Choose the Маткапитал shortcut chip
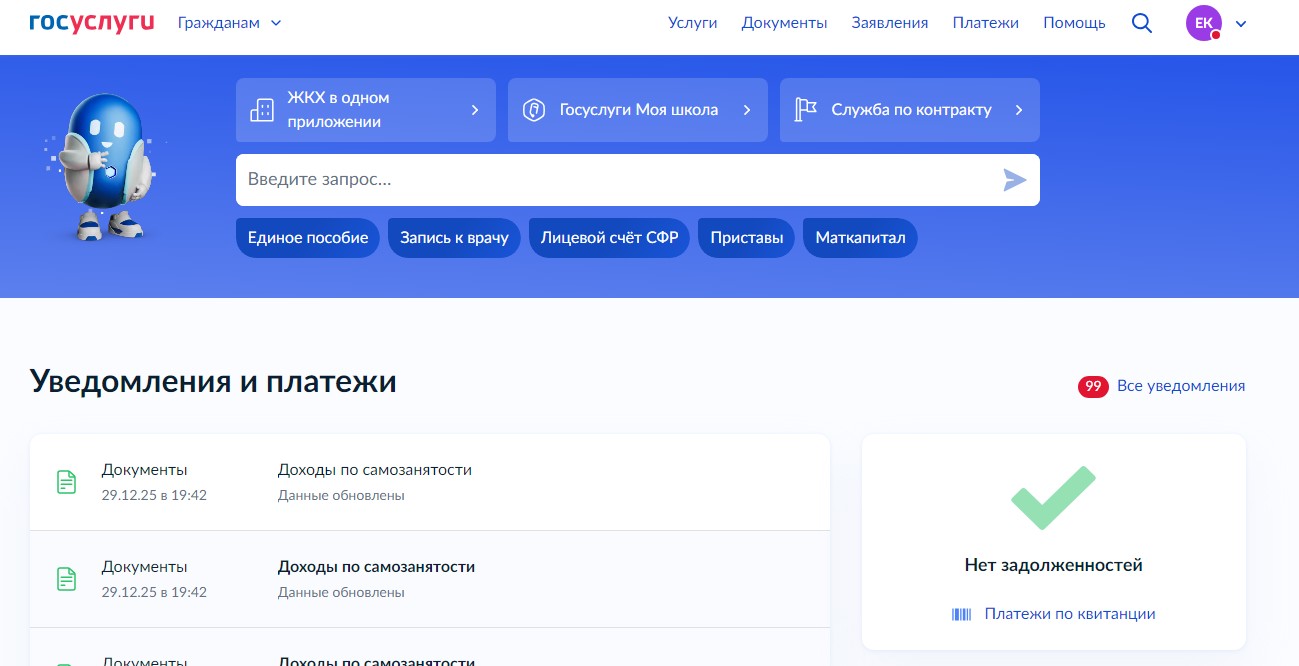Viewport: 1299px width, 666px height. click(x=859, y=237)
